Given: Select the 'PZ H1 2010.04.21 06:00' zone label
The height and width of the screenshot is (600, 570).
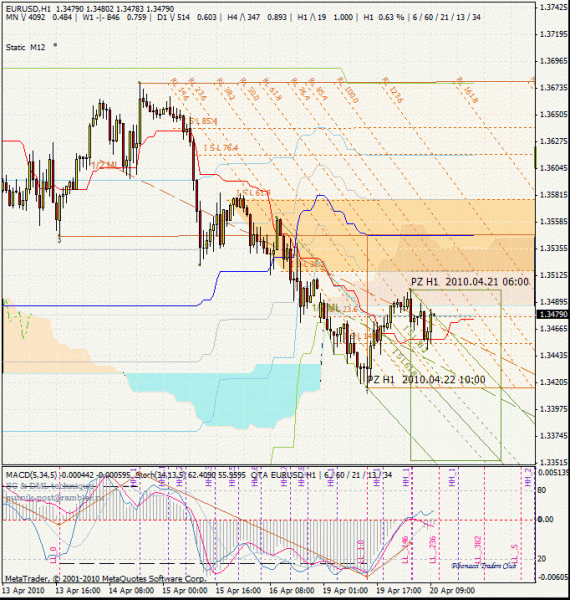Looking at the screenshot, I should pos(470,282).
